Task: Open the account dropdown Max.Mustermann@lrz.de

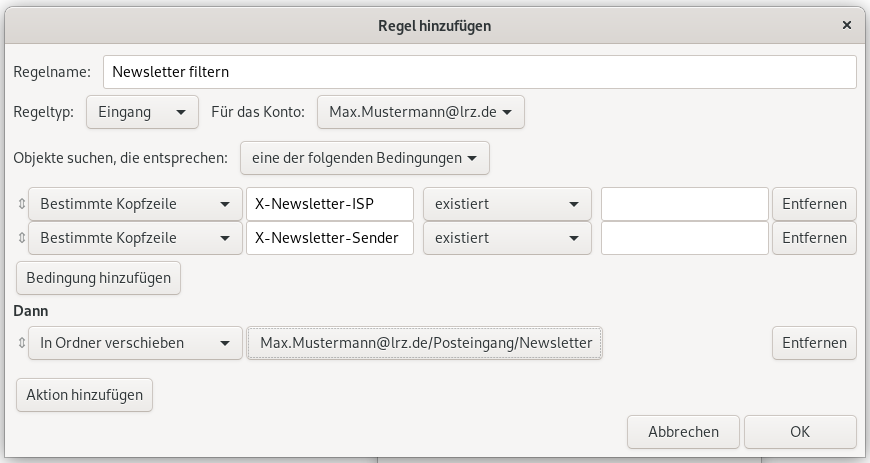Action: tap(420, 113)
